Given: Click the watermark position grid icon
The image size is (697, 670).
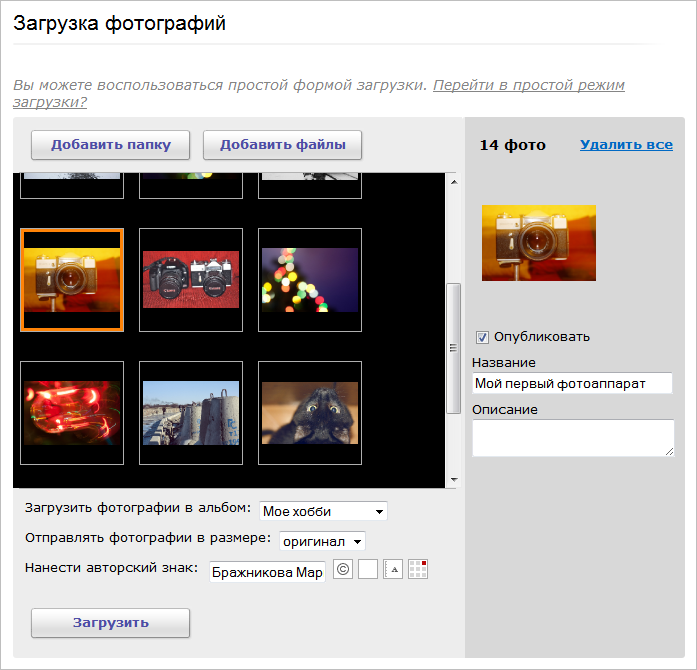Looking at the screenshot, I should 418,570.
